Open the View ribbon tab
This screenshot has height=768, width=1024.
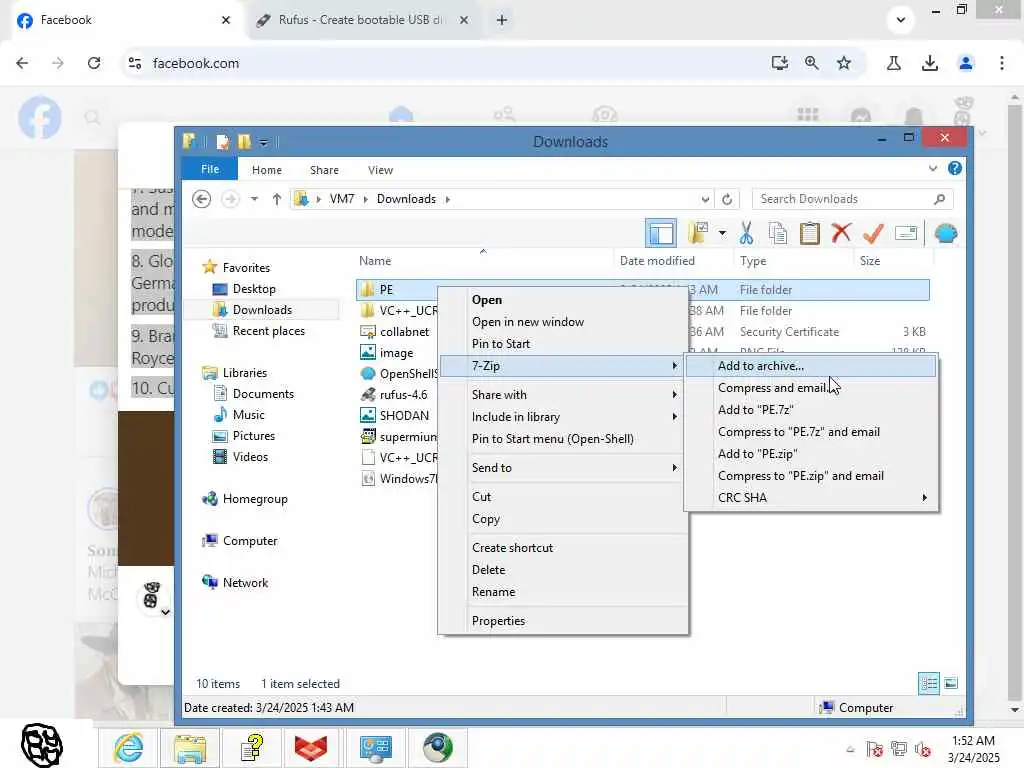(x=380, y=170)
